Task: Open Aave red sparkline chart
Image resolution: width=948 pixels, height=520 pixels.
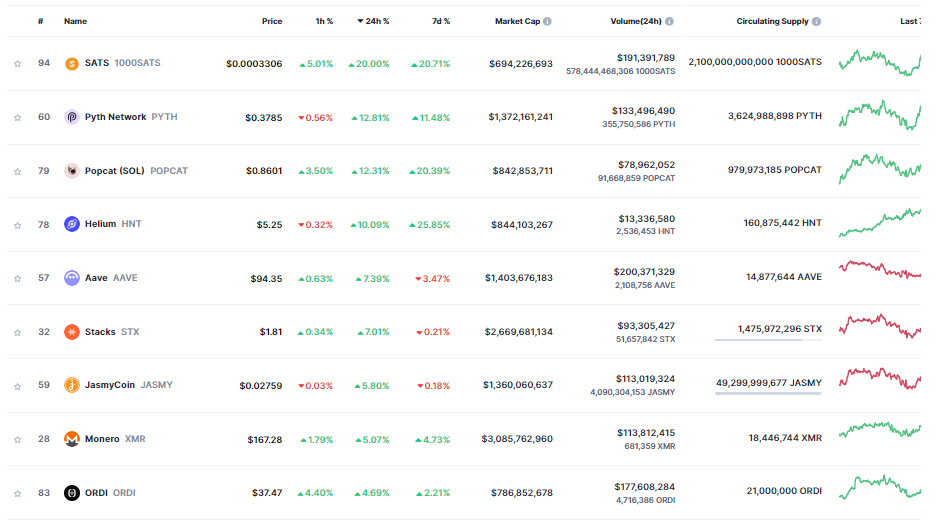Action: [x=880, y=270]
